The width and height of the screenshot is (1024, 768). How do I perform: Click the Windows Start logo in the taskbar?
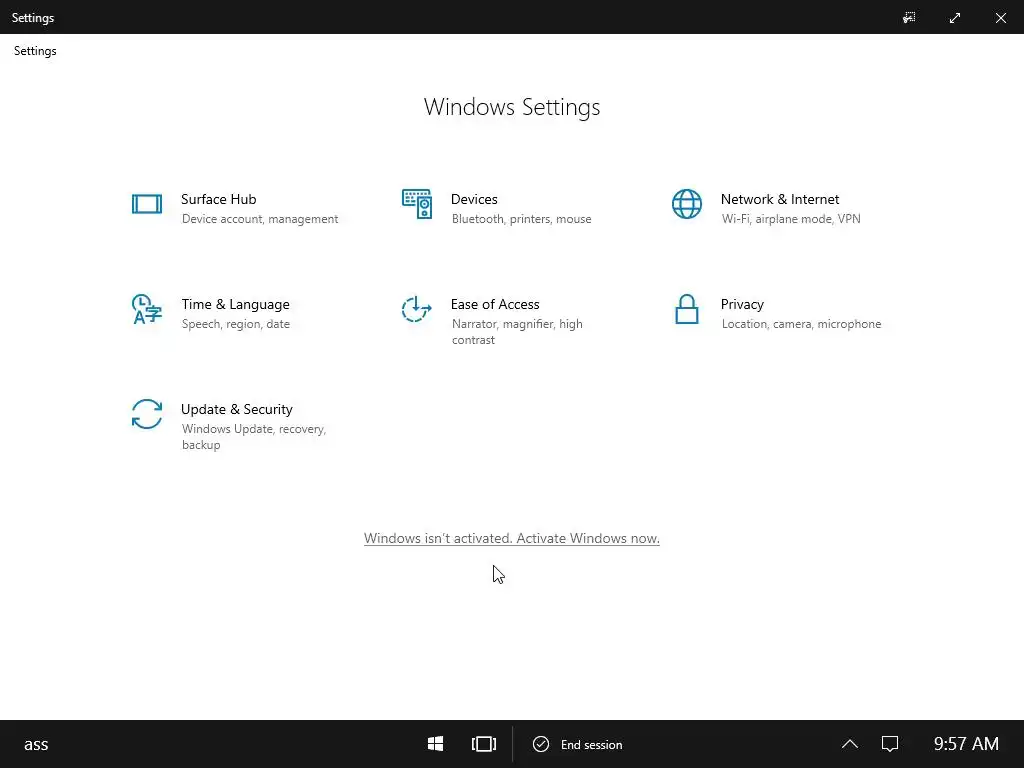[x=436, y=744]
